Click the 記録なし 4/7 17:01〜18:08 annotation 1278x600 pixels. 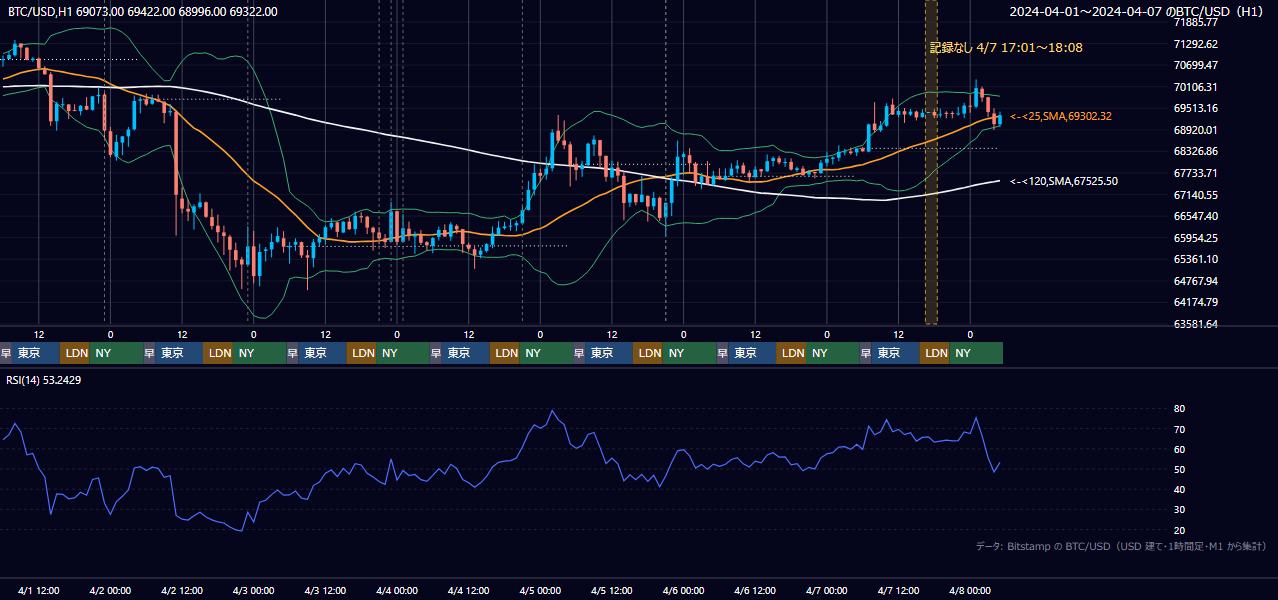coord(1006,47)
